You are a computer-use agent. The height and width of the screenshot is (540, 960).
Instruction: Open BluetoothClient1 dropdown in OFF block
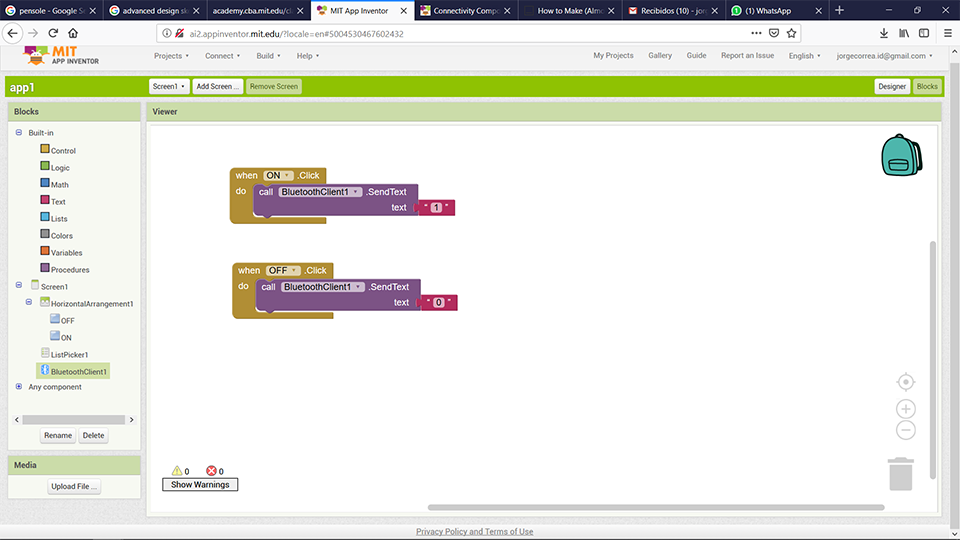point(323,287)
